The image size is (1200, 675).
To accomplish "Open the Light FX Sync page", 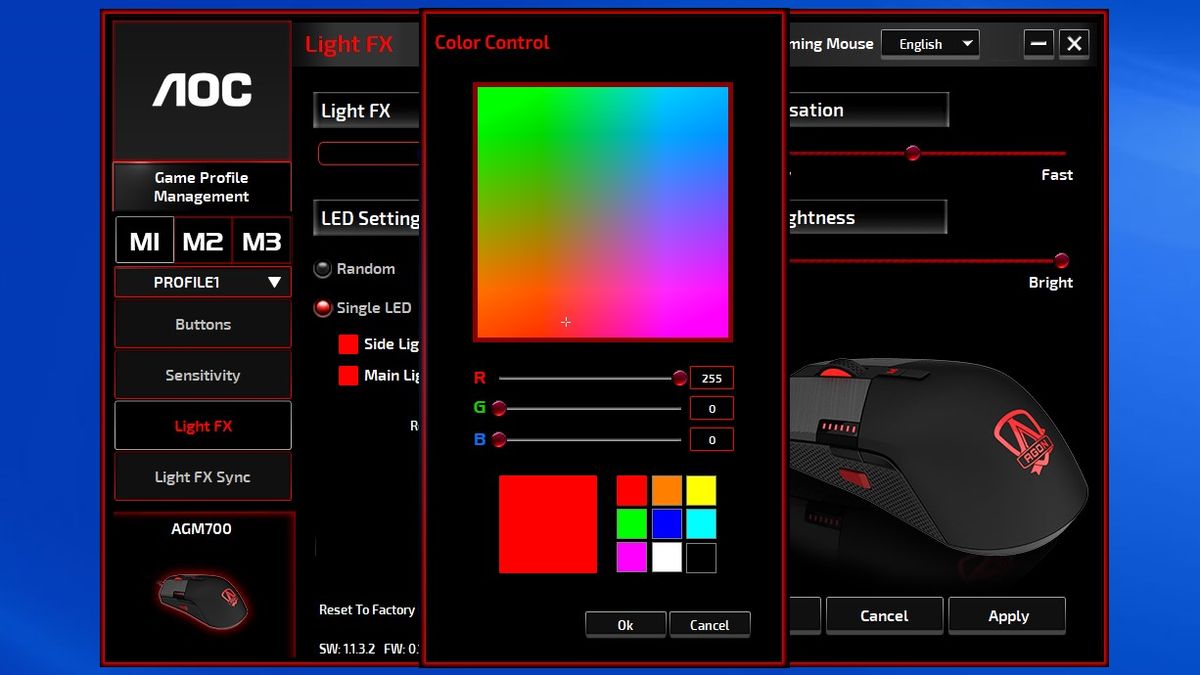I will 203,477.
